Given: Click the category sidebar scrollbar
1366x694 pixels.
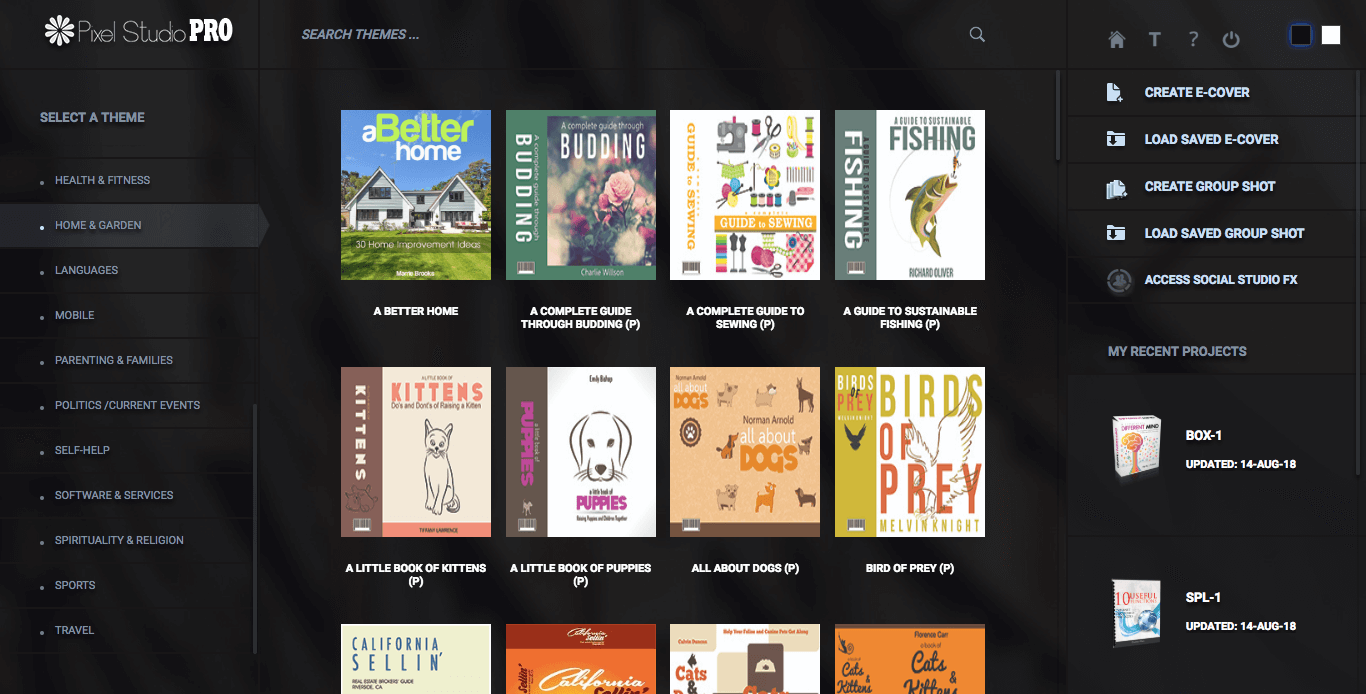Looking at the screenshot, I should click(x=255, y=528).
